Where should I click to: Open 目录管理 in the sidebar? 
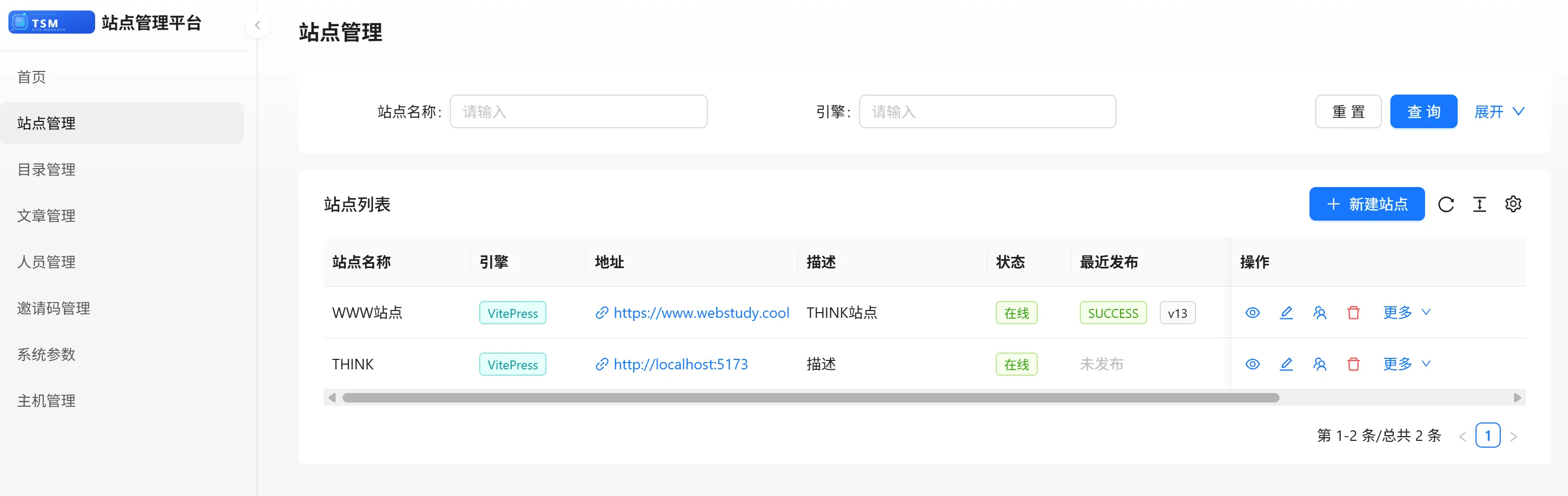click(122, 169)
